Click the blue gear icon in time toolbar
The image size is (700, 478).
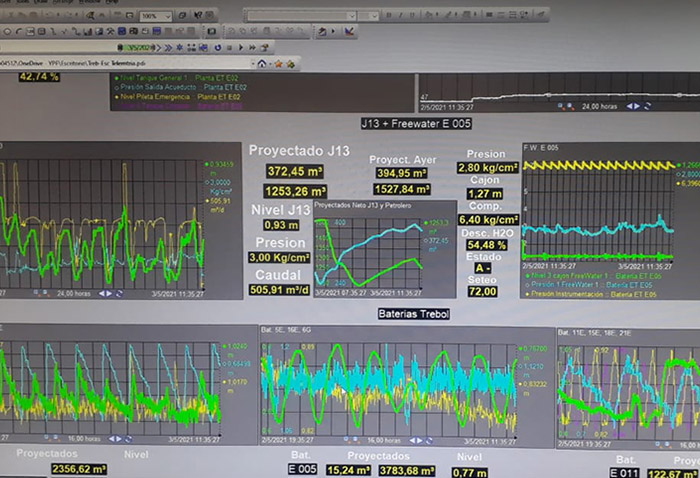click(x=179, y=47)
